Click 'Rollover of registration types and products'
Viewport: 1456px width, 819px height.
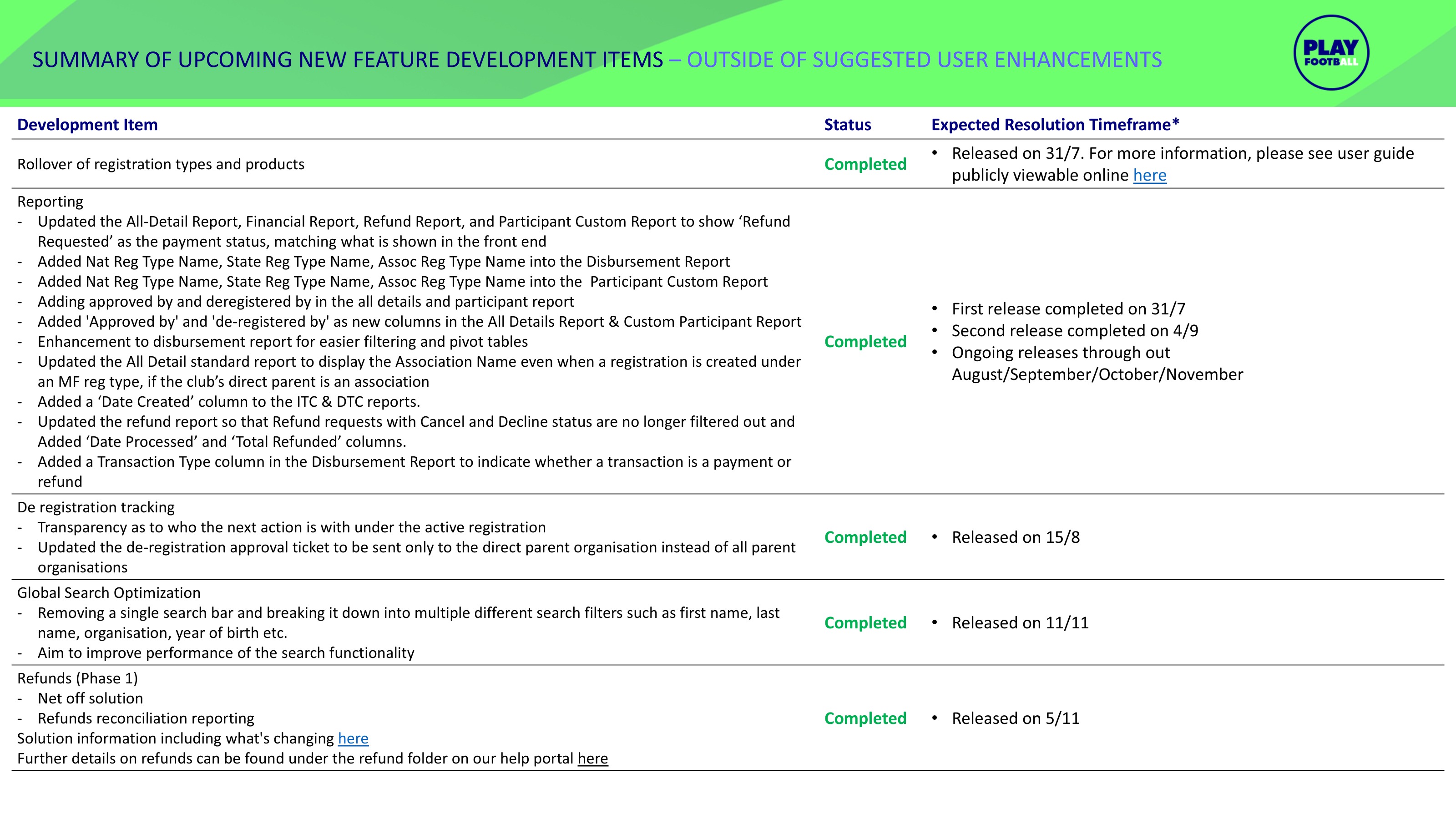click(161, 164)
